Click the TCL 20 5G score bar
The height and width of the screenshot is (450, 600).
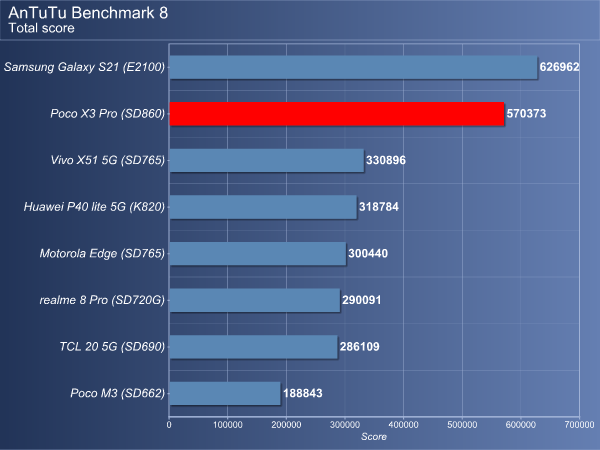(253, 347)
